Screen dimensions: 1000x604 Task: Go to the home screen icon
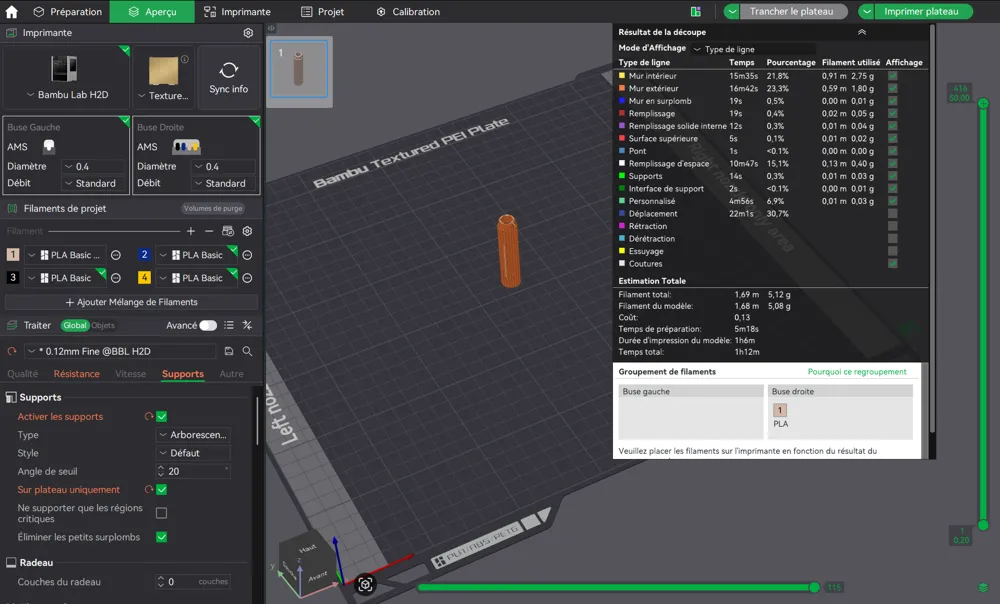click(11, 11)
